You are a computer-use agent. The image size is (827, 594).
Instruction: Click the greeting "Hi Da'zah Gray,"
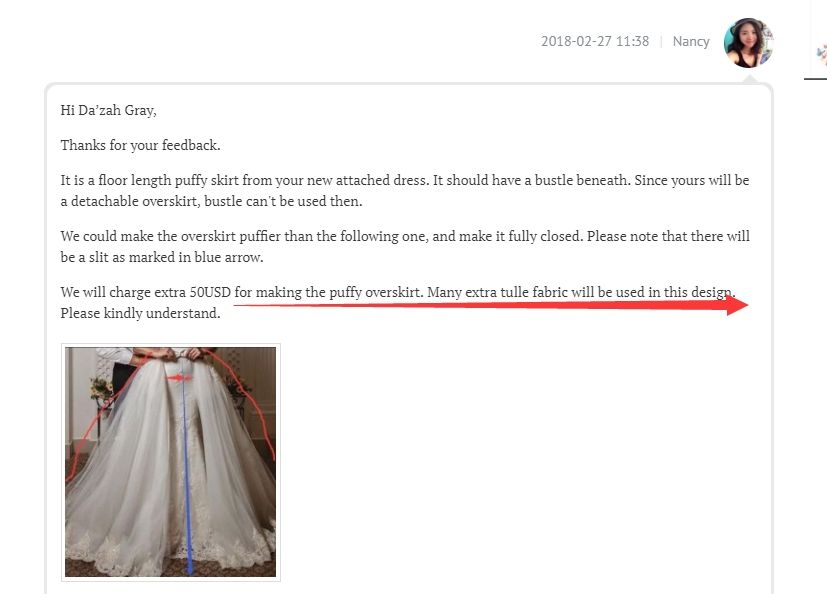[109, 110]
